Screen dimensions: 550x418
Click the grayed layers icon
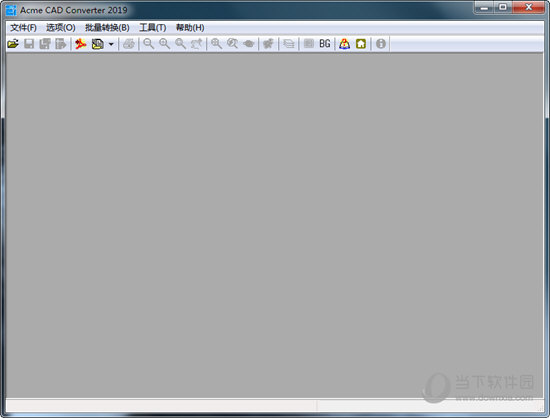[x=289, y=44]
